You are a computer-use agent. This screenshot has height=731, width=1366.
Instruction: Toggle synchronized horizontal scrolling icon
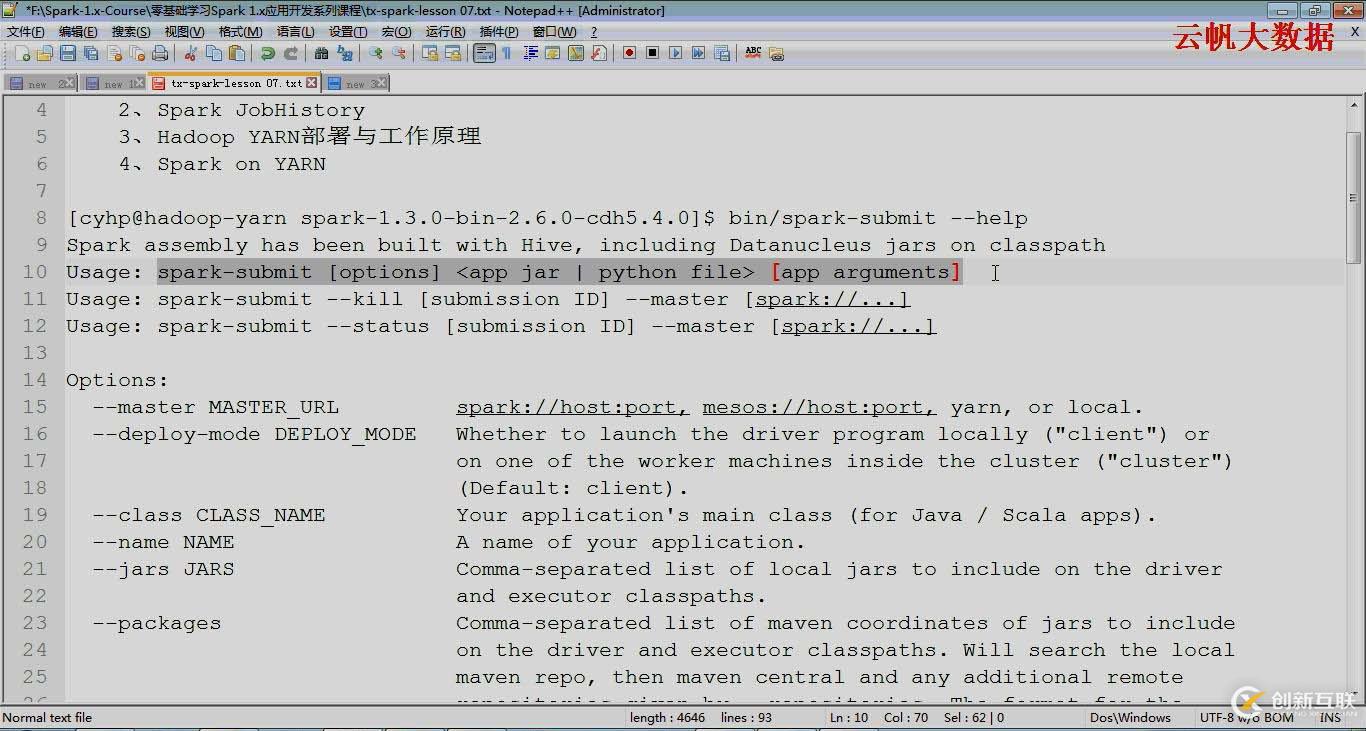coord(452,53)
